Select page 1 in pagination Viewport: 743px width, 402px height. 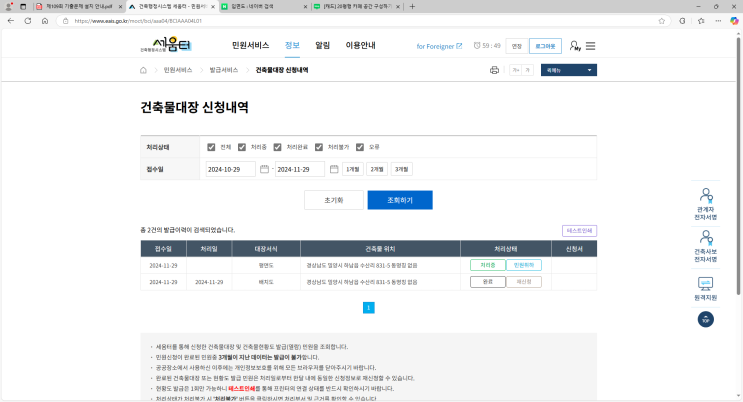click(369, 308)
